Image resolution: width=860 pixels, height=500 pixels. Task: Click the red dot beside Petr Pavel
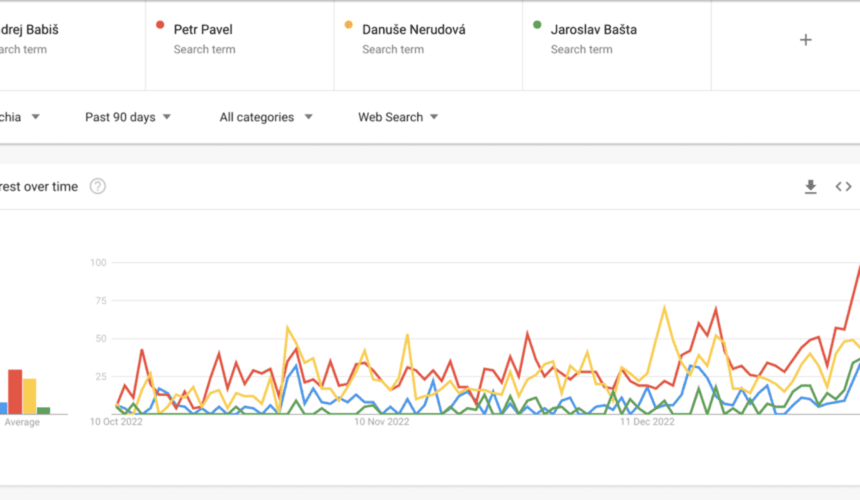160,25
